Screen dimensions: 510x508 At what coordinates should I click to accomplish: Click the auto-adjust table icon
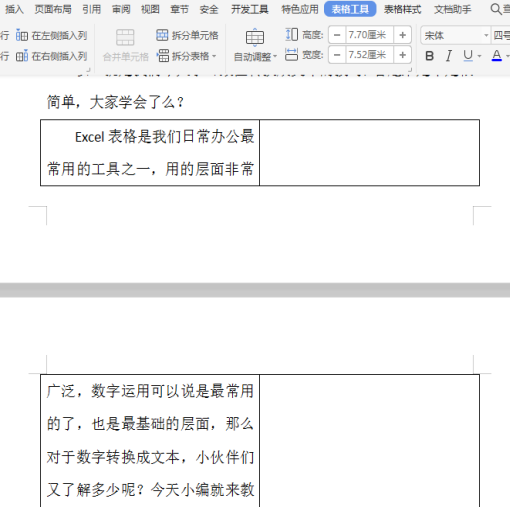point(255,37)
